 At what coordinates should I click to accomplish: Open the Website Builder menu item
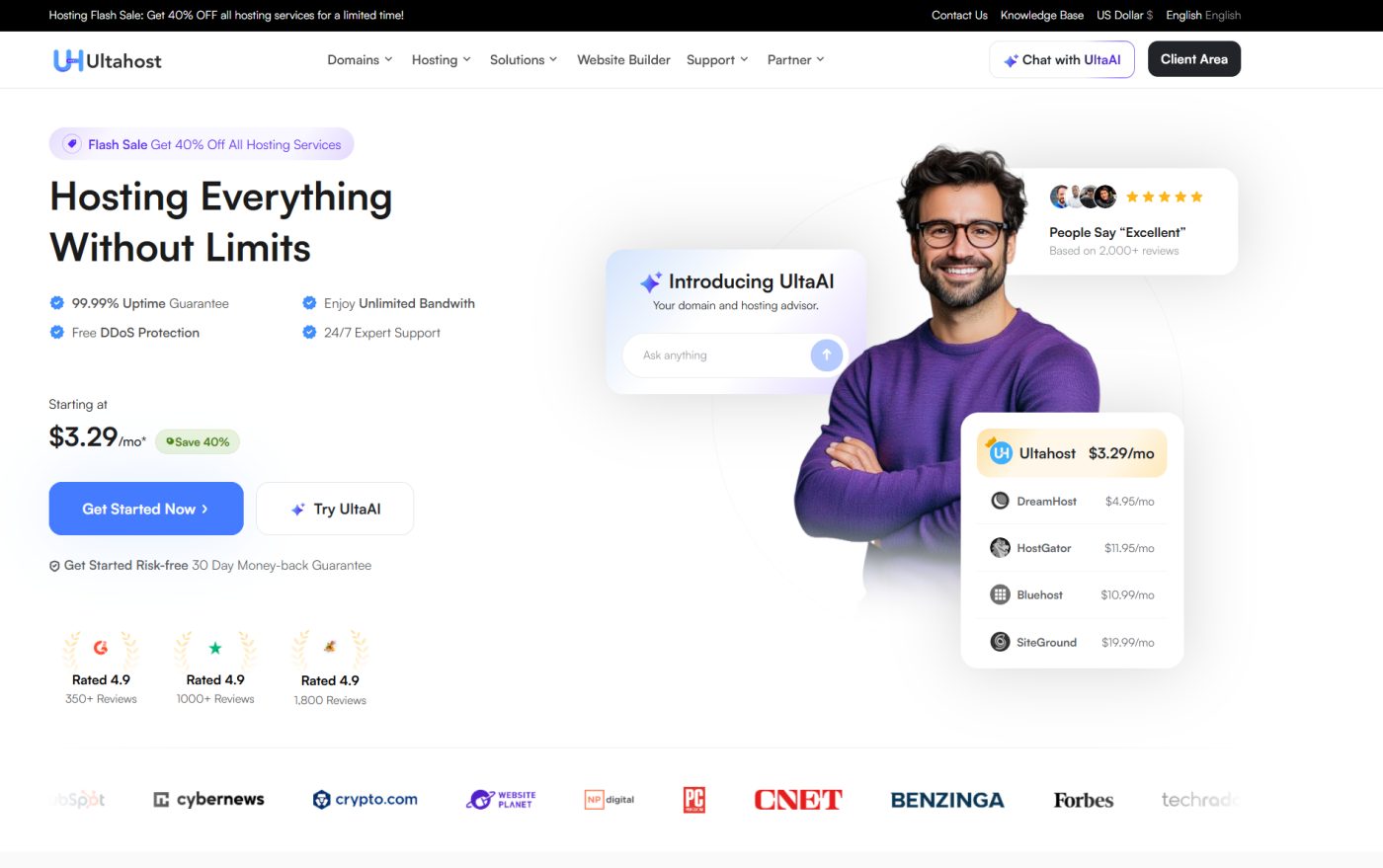[x=623, y=60]
